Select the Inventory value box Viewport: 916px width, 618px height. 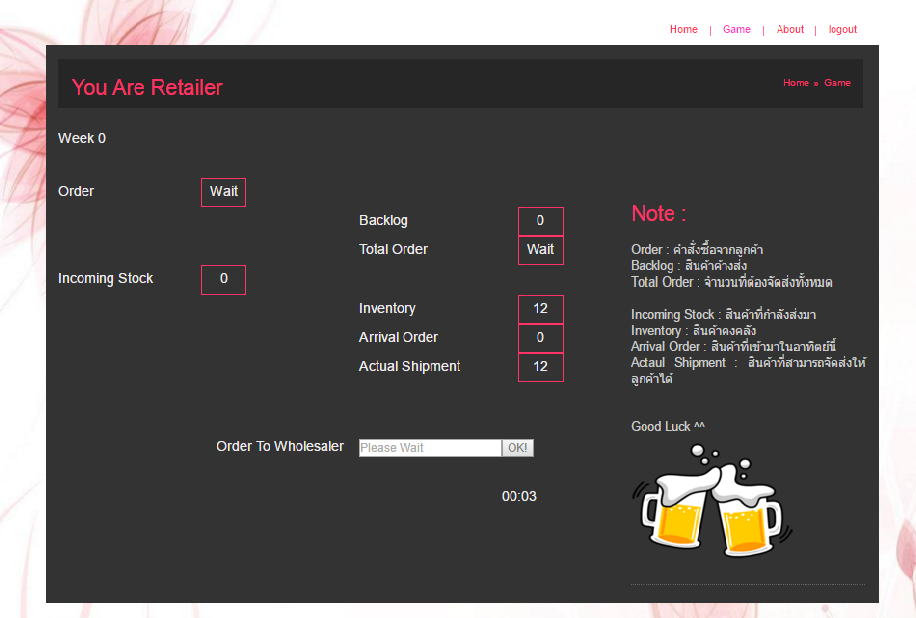540,309
